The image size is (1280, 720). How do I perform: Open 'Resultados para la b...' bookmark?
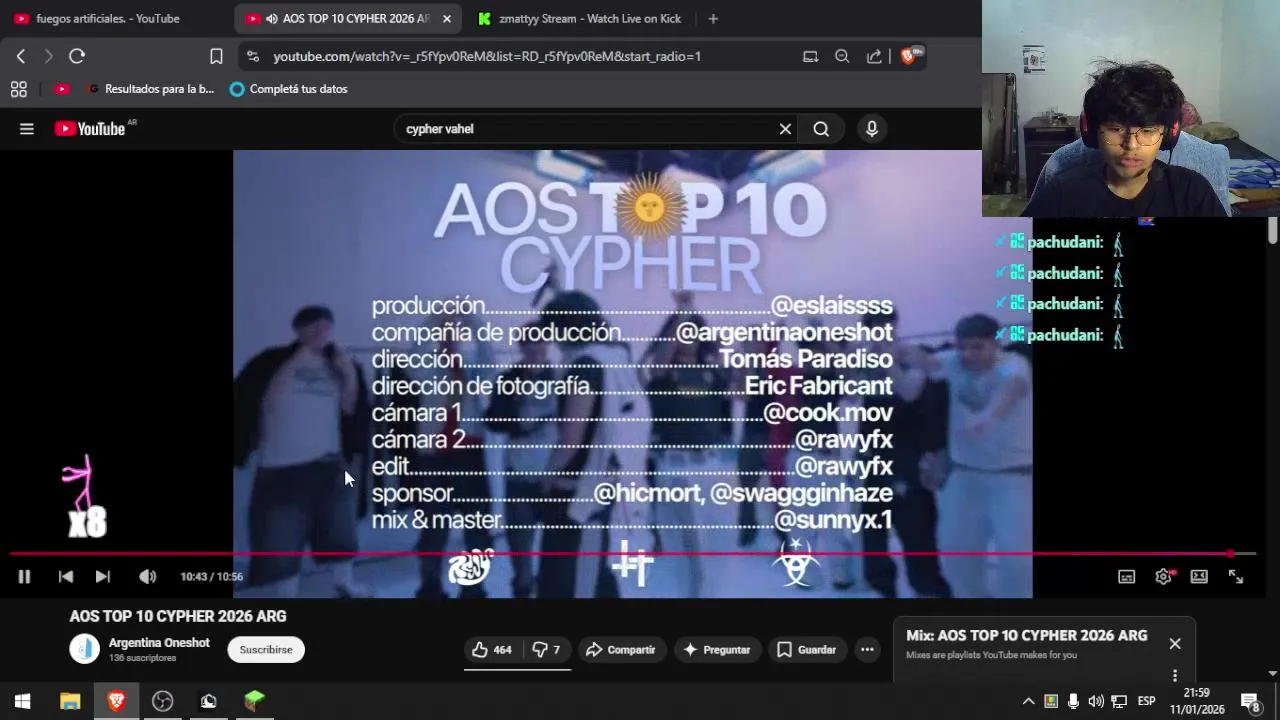(x=152, y=89)
